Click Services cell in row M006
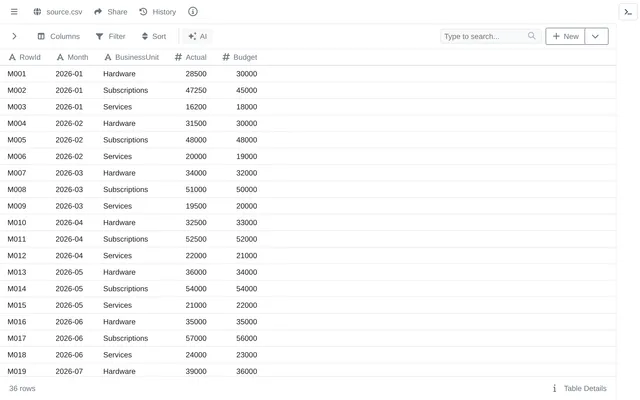The height and width of the screenshot is (400, 640). (118, 156)
